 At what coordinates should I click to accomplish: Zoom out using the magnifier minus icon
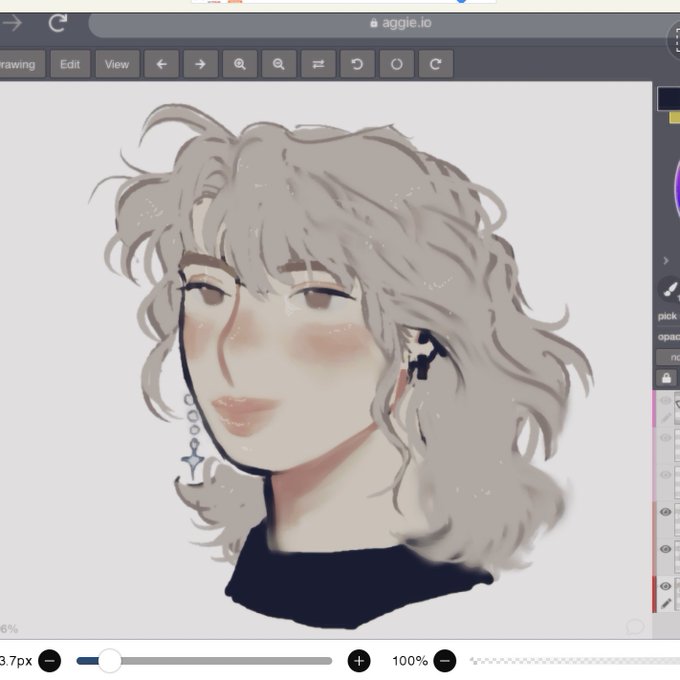click(279, 64)
